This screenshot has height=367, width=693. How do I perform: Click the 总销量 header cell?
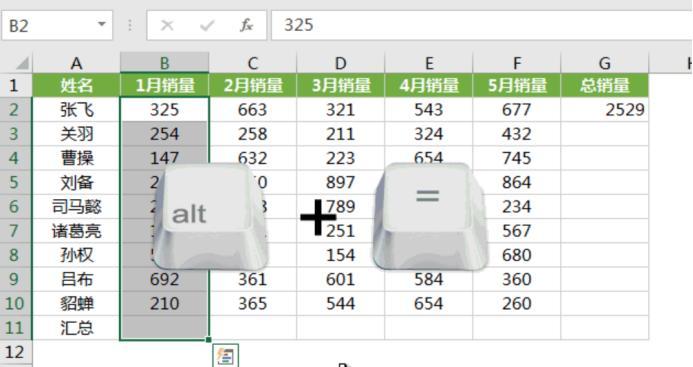pos(605,85)
